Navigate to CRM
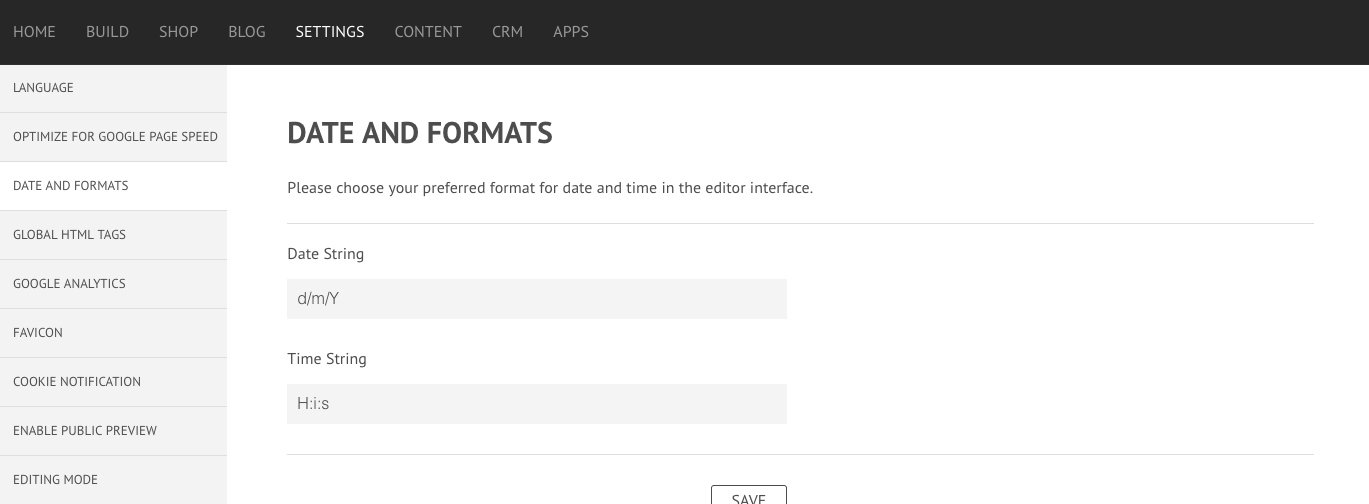Viewport: 1369px width, 504px height. (507, 32)
